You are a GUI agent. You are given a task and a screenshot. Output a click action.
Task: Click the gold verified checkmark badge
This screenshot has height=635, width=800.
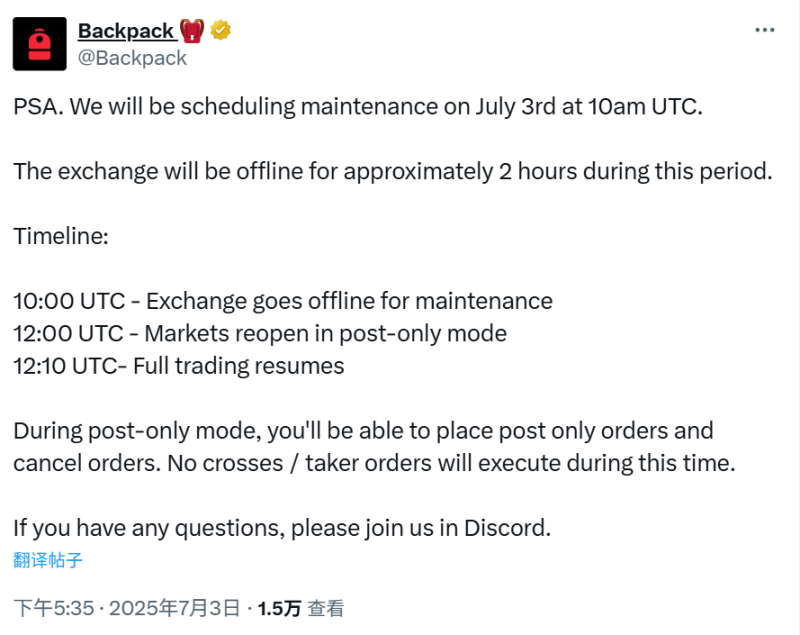[x=220, y=29]
